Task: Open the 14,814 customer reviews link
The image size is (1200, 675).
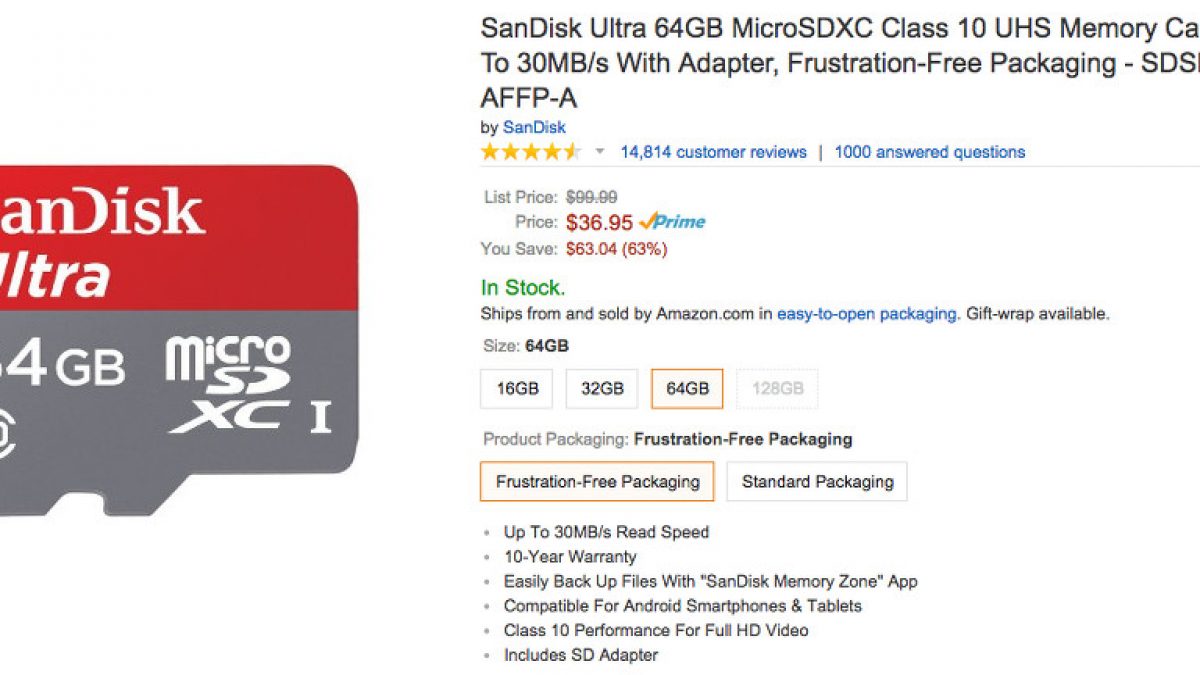Action: point(713,152)
